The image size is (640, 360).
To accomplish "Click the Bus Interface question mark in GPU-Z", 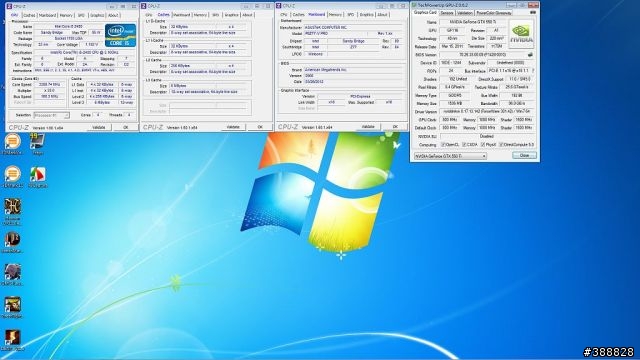I will pos(533,71).
